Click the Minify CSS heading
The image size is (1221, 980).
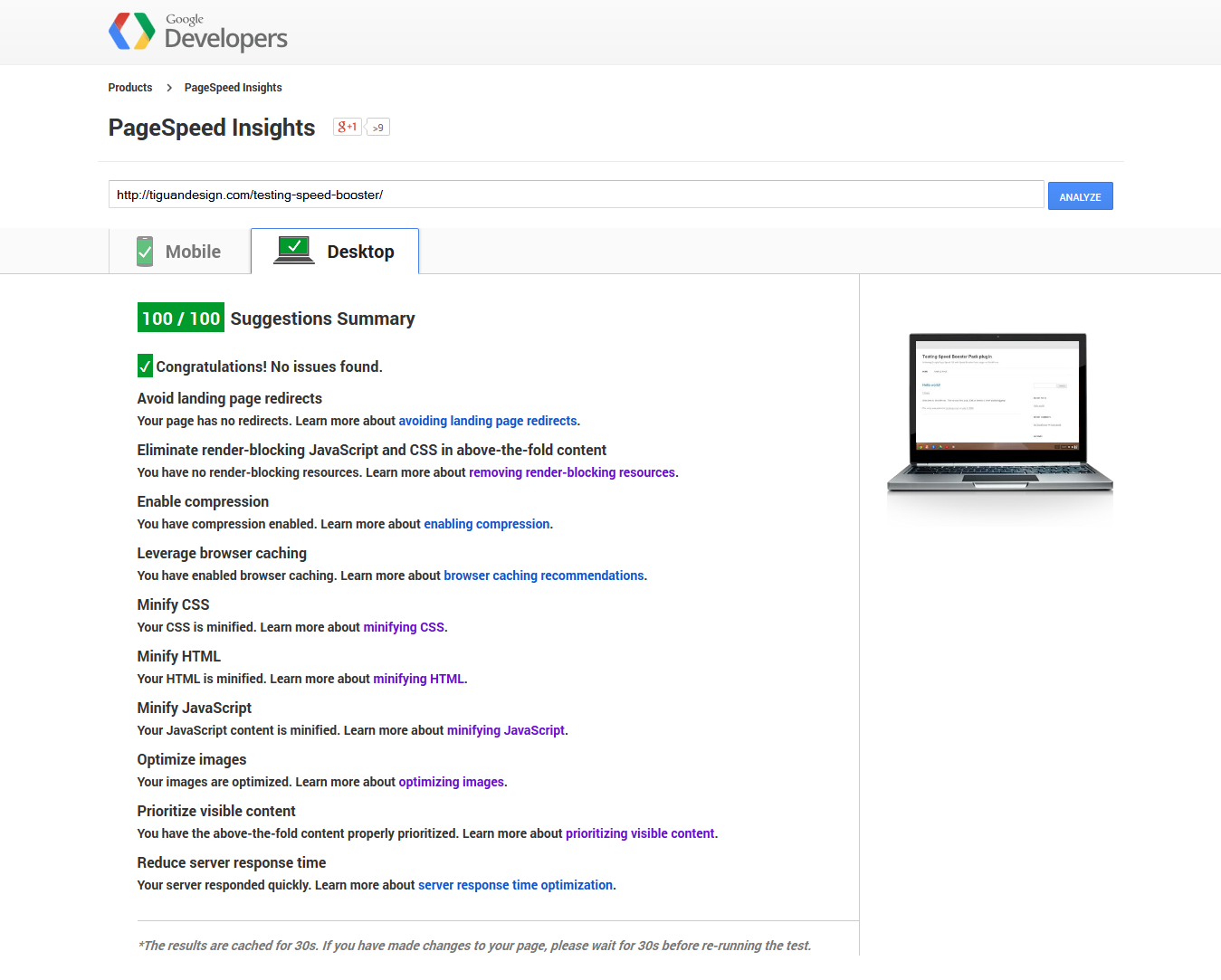(x=173, y=604)
